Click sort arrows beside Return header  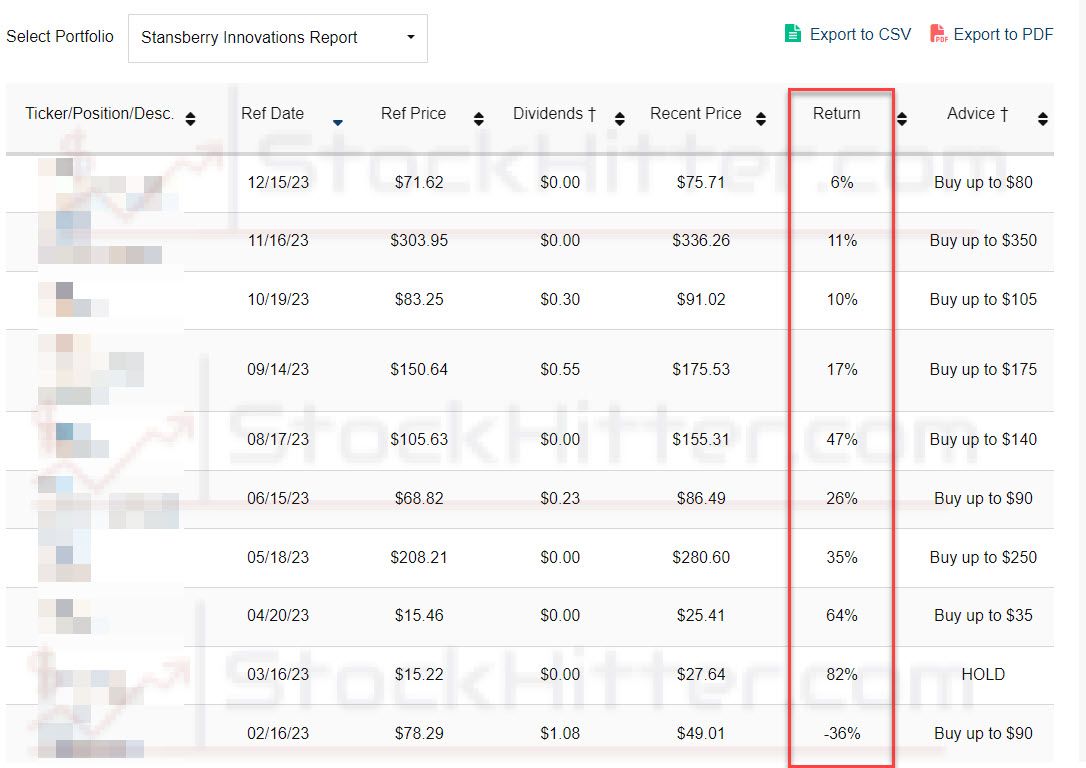902,119
